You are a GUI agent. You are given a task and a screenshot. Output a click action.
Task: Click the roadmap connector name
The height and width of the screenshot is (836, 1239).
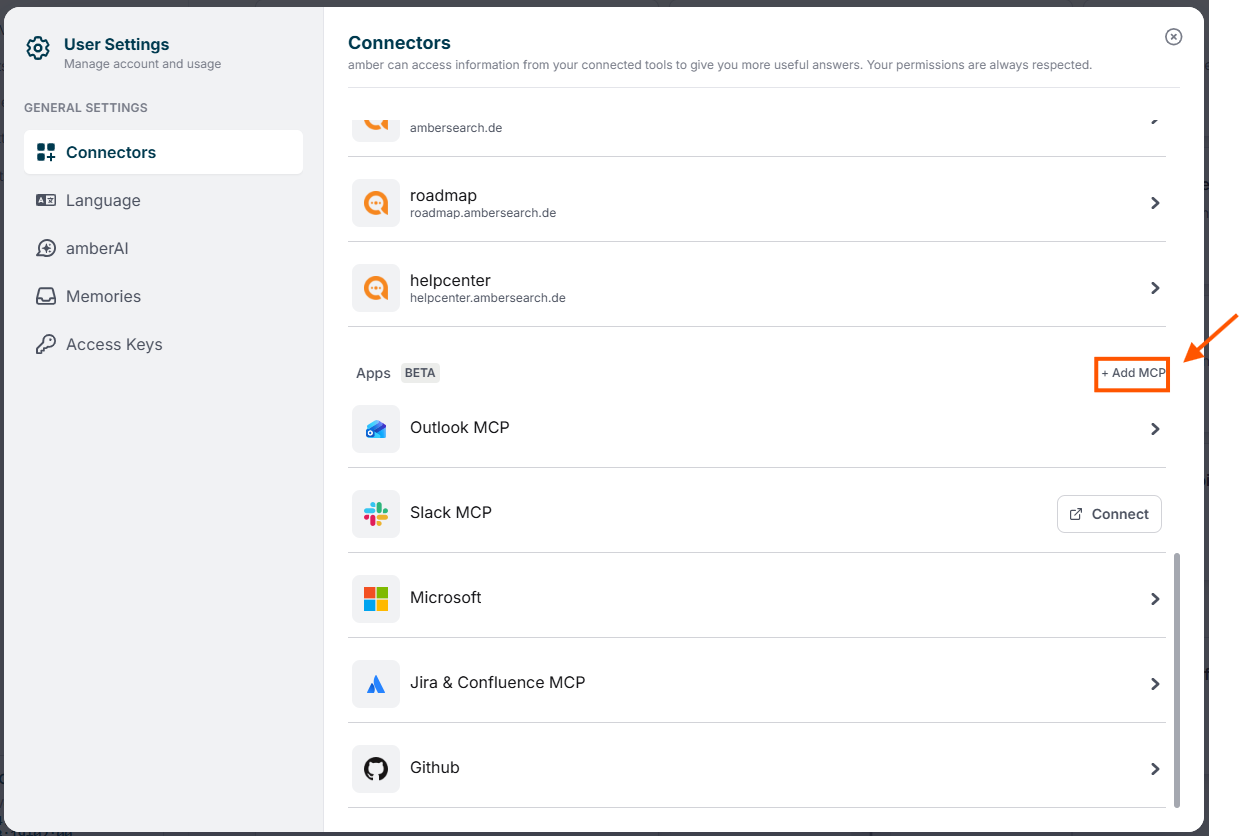coord(443,195)
